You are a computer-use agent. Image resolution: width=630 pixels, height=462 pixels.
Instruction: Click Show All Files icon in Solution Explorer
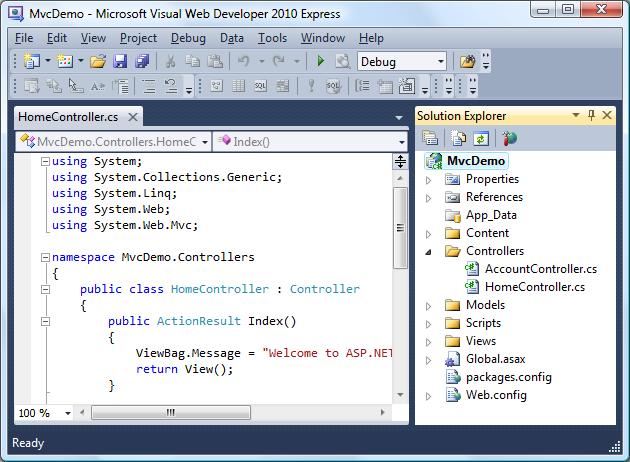point(459,139)
